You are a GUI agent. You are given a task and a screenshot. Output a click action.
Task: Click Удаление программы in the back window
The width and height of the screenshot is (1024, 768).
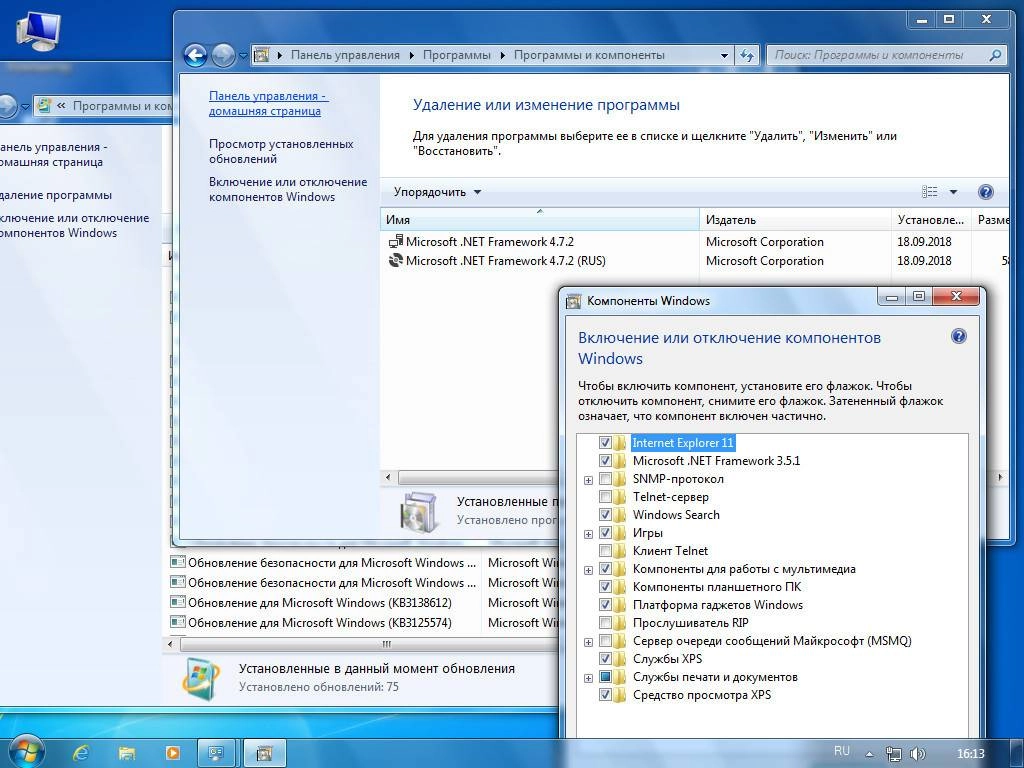(x=56, y=195)
